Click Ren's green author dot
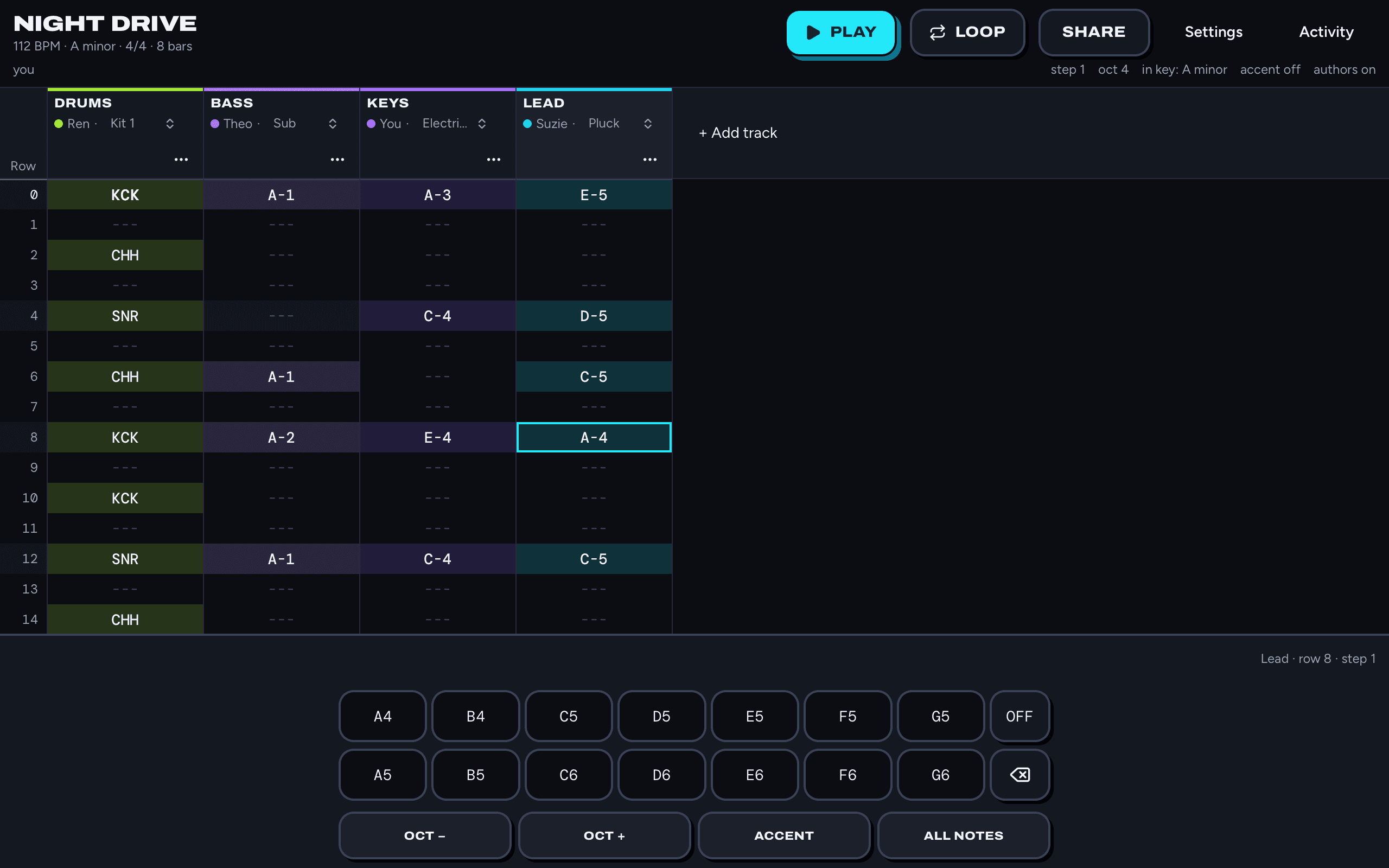 (x=59, y=124)
